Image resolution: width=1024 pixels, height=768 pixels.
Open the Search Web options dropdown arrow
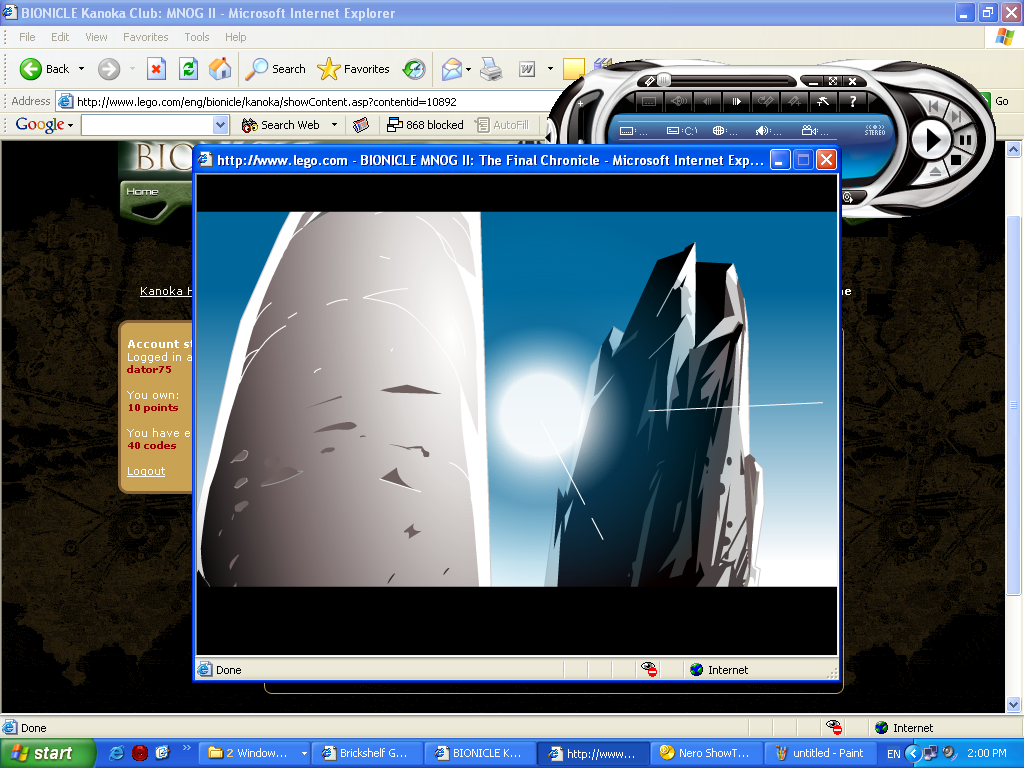click(x=334, y=125)
